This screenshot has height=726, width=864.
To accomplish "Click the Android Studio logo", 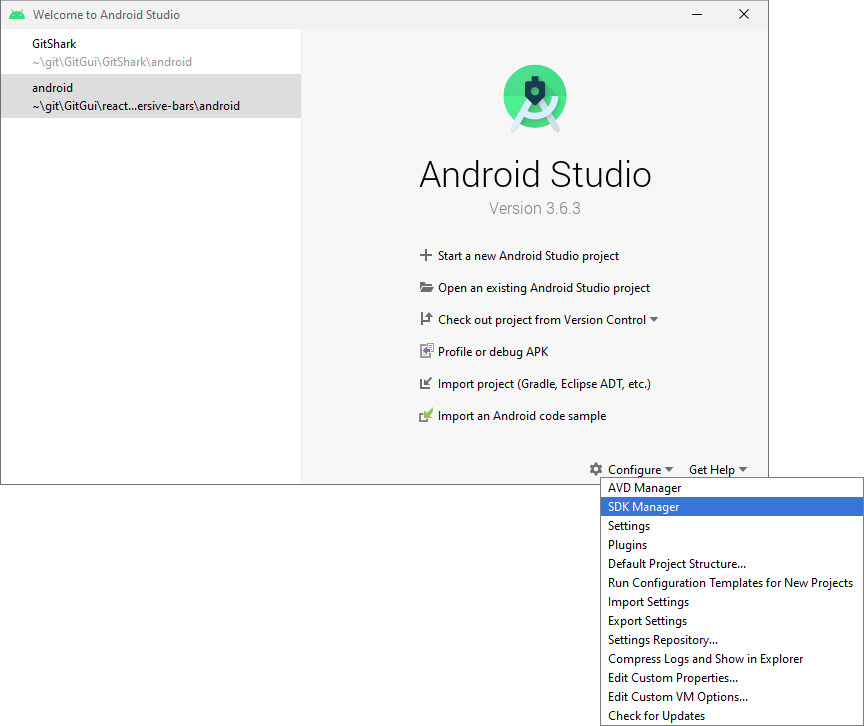I will tap(534, 98).
